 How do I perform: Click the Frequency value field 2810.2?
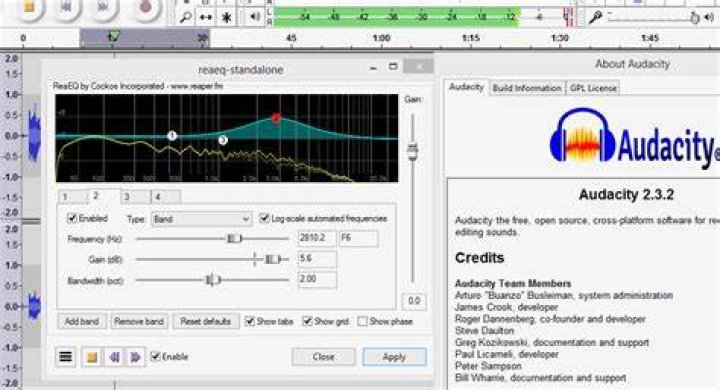(x=316, y=238)
